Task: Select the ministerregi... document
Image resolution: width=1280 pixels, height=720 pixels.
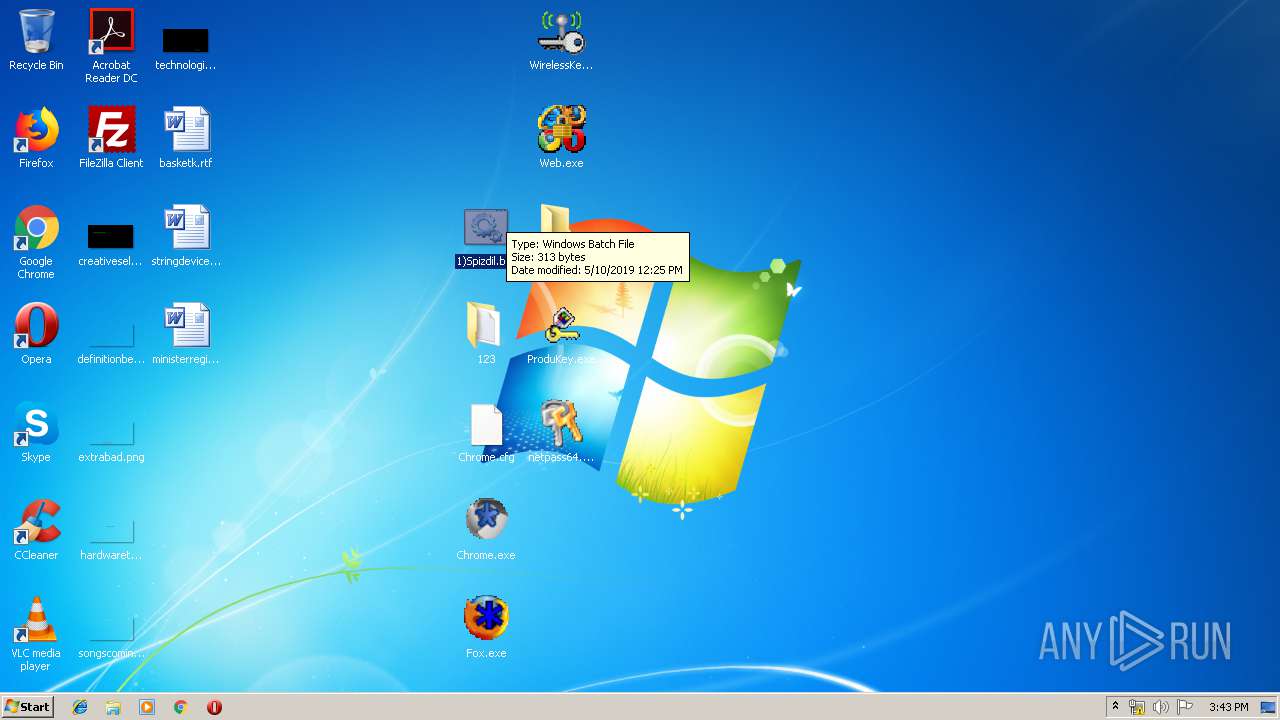Action: 185,334
